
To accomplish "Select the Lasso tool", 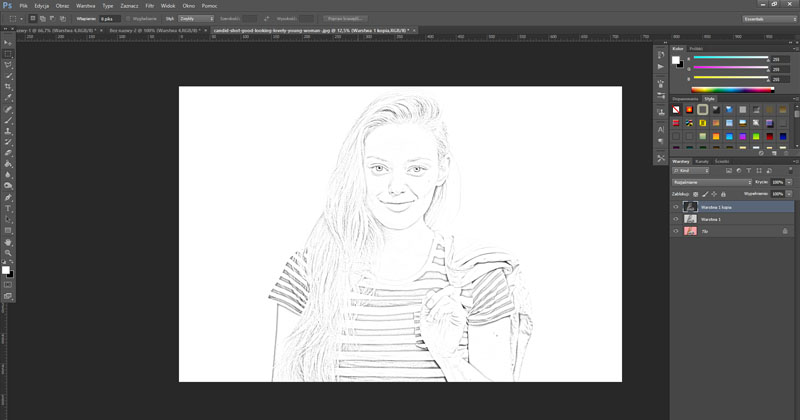I will (x=9, y=64).
